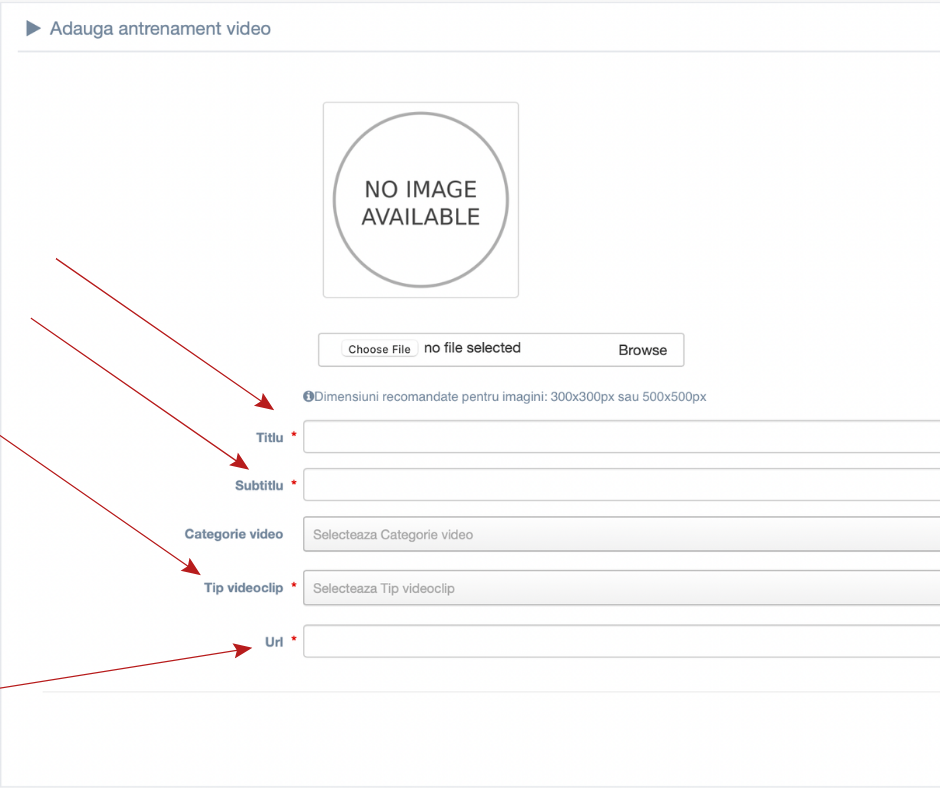Click the Subtitlu field label
Image resolution: width=940 pixels, height=788 pixels.
tap(259, 486)
